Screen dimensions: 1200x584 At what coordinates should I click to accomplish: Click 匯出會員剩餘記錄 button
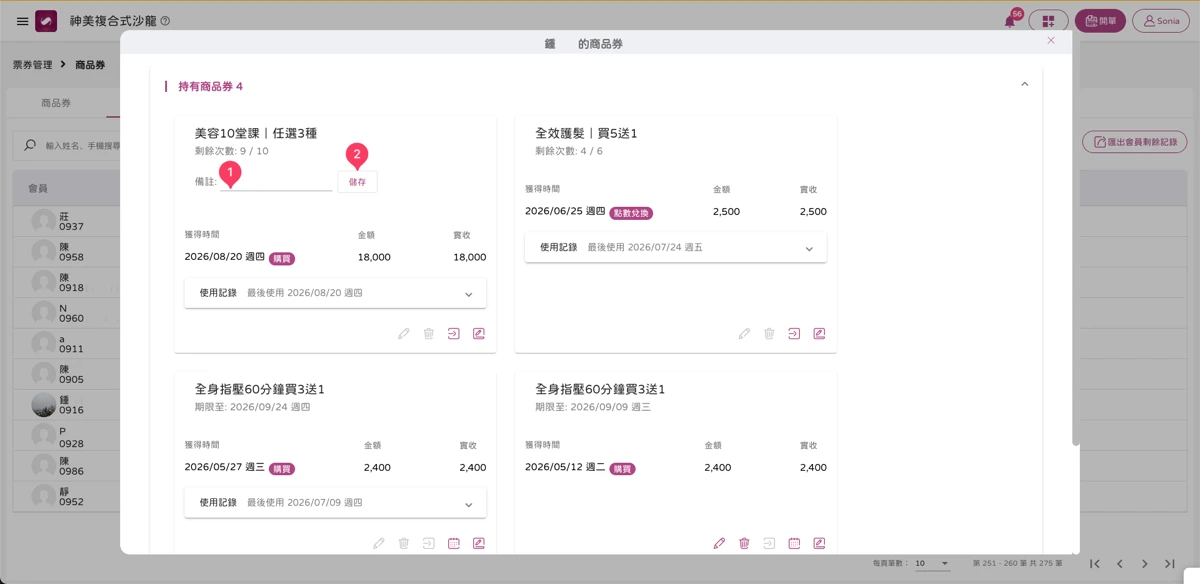click(1135, 143)
